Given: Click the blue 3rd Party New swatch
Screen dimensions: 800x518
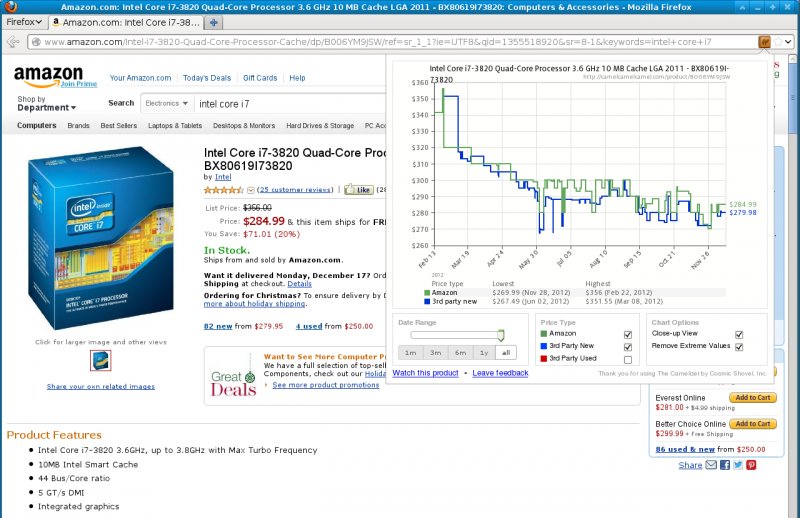Looking at the screenshot, I should pos(543,346).
